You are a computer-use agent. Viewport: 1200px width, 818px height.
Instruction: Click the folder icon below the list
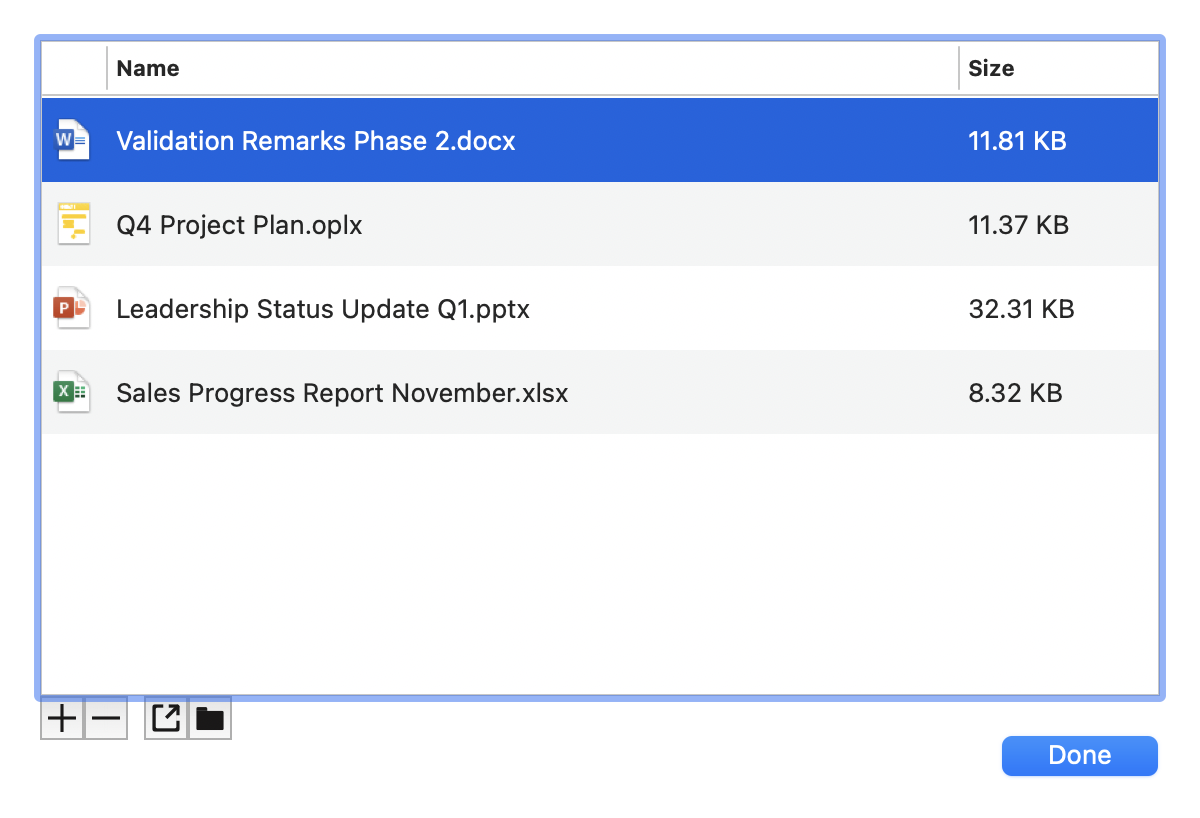[210, 718]
